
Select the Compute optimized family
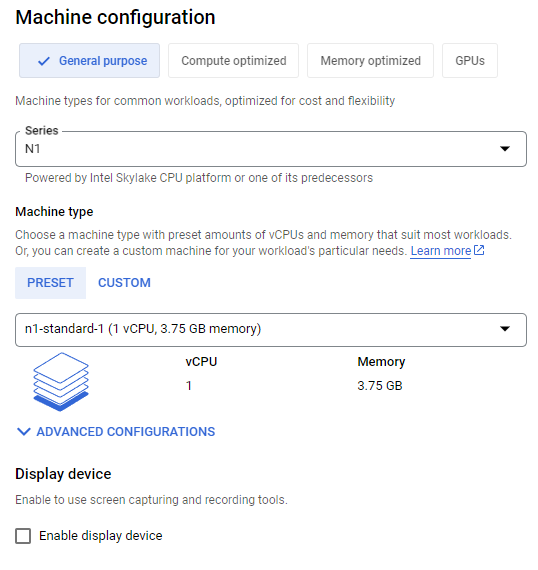tap(233, 61)
